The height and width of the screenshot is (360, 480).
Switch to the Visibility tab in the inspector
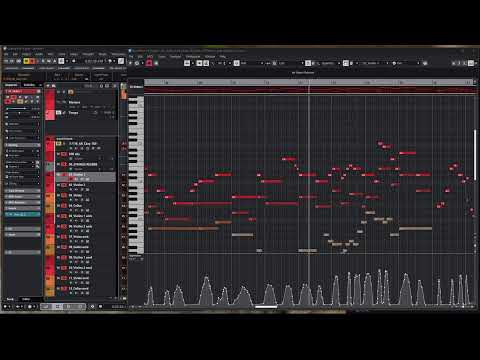click(x=29, y=85)
